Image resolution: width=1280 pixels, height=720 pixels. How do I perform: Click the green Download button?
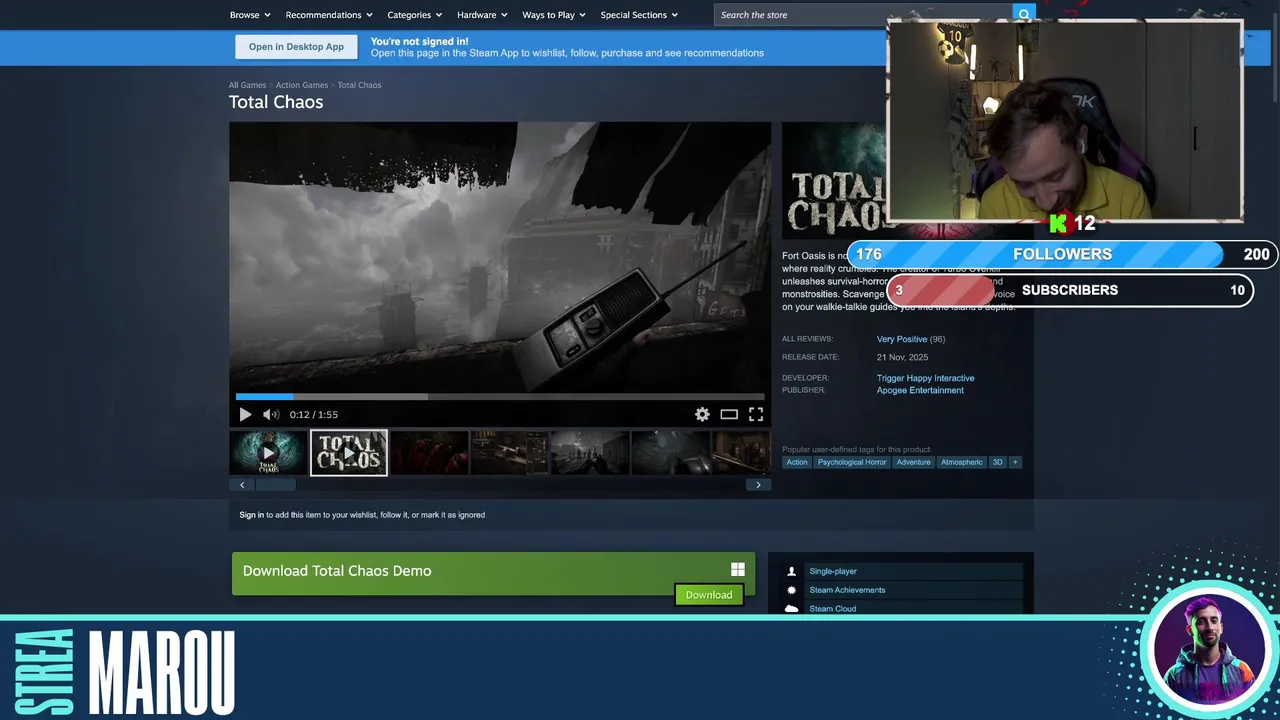tap(709, 595)
